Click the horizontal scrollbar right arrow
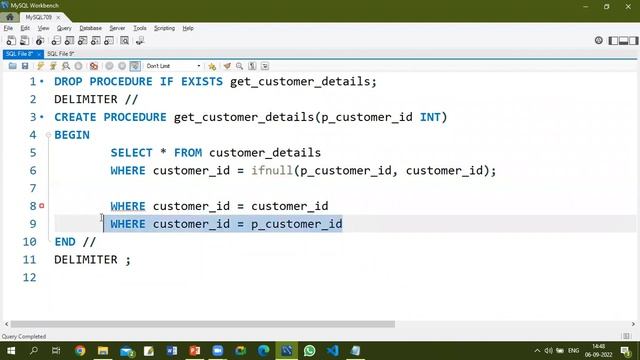 point(633,324)
